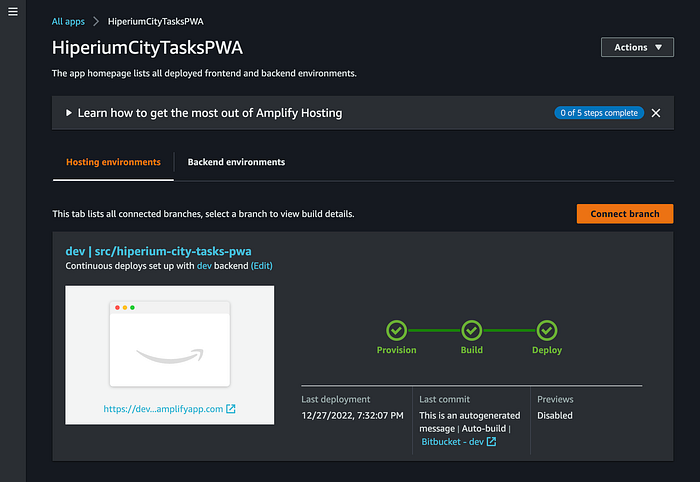Image resolution: width=700 pixels, height=482 pixels.
Task: Open the Bitbucket - dev commit link
Action: point(452,442)
